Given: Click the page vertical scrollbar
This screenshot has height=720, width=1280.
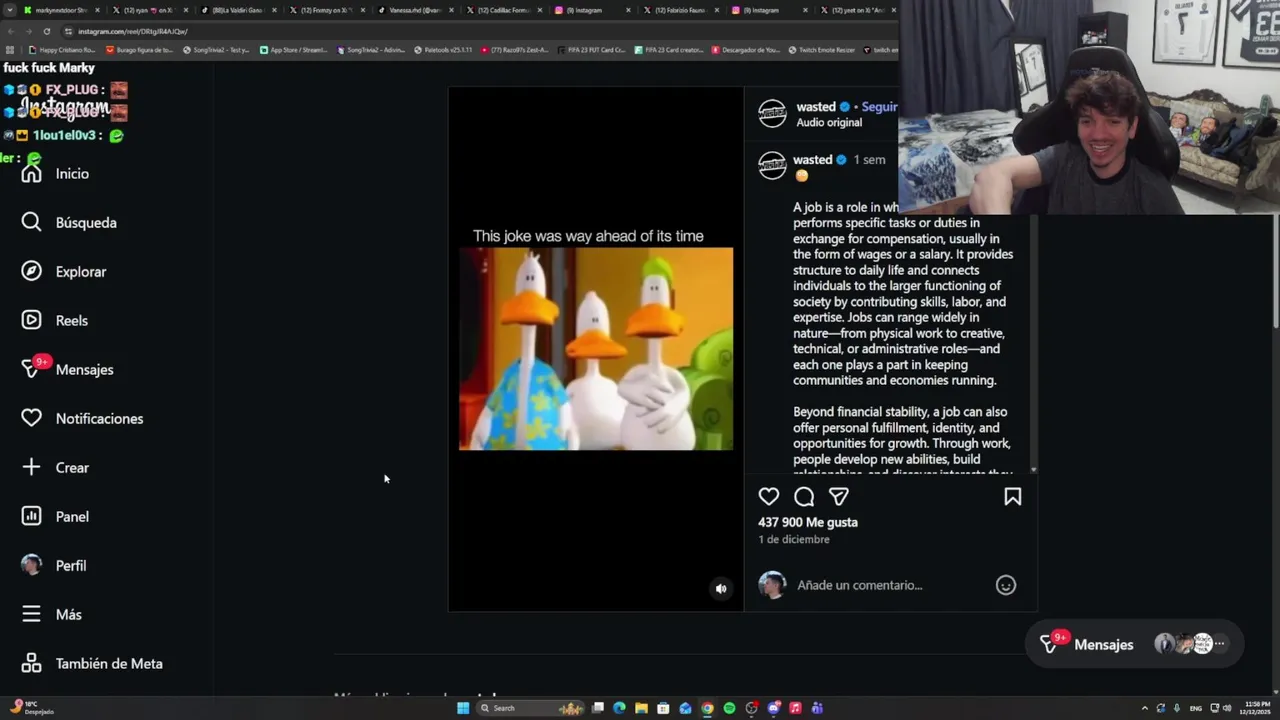Looking at the screenshot, I should tap(1274, 270).
